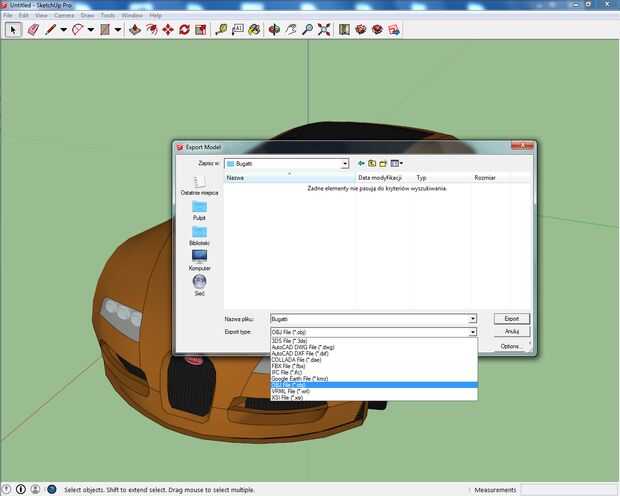Choose AutoCAD DXF File export type
Screen dimensions: 620x496
tap(374, 353)
